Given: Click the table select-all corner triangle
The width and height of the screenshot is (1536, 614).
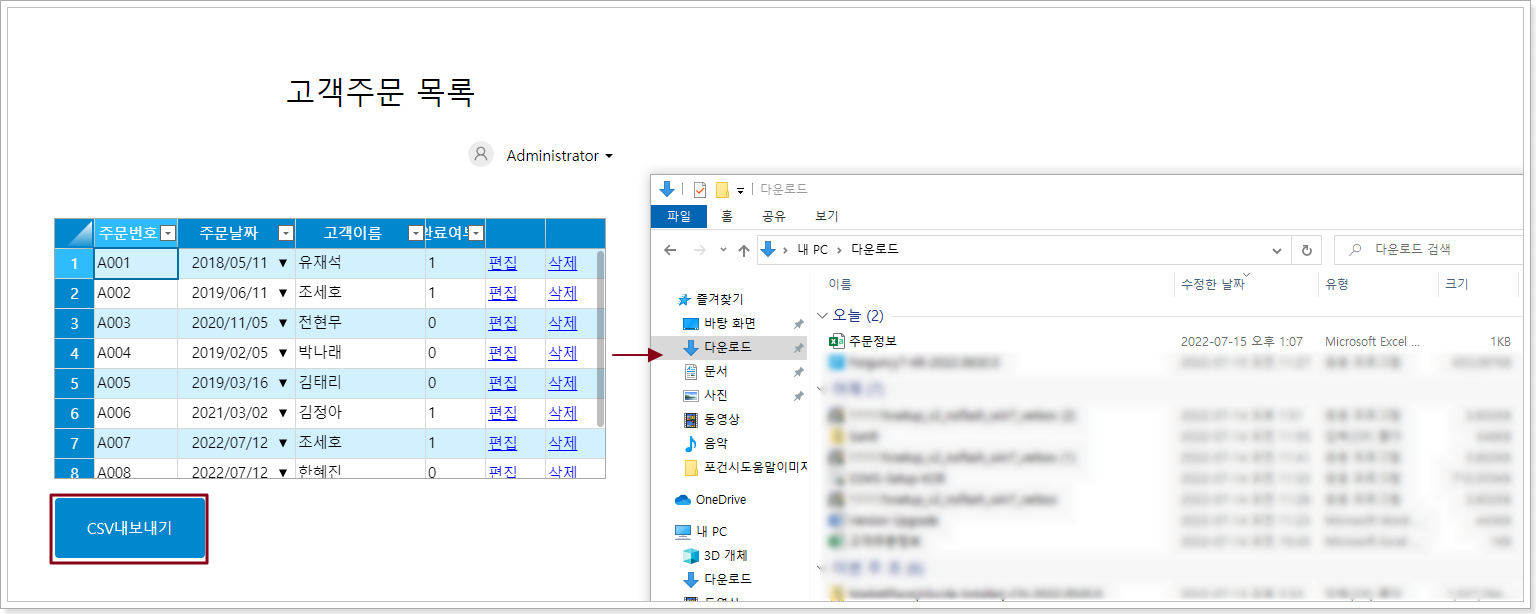Looking at the screenshot, I should pyautogui.click(x=74, y=233).
